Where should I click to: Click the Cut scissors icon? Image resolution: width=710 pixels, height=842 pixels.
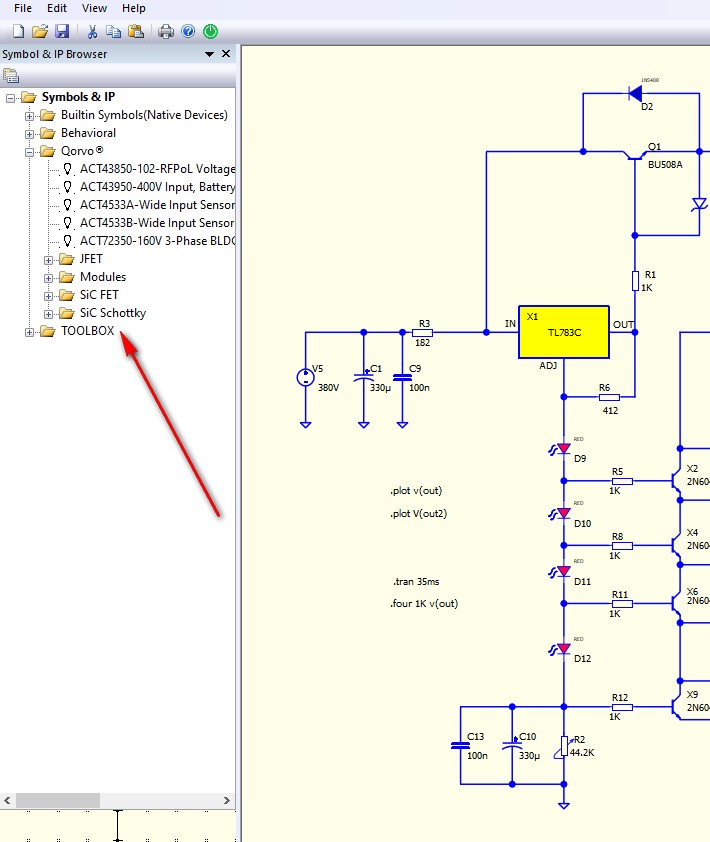tap(92, 32)
